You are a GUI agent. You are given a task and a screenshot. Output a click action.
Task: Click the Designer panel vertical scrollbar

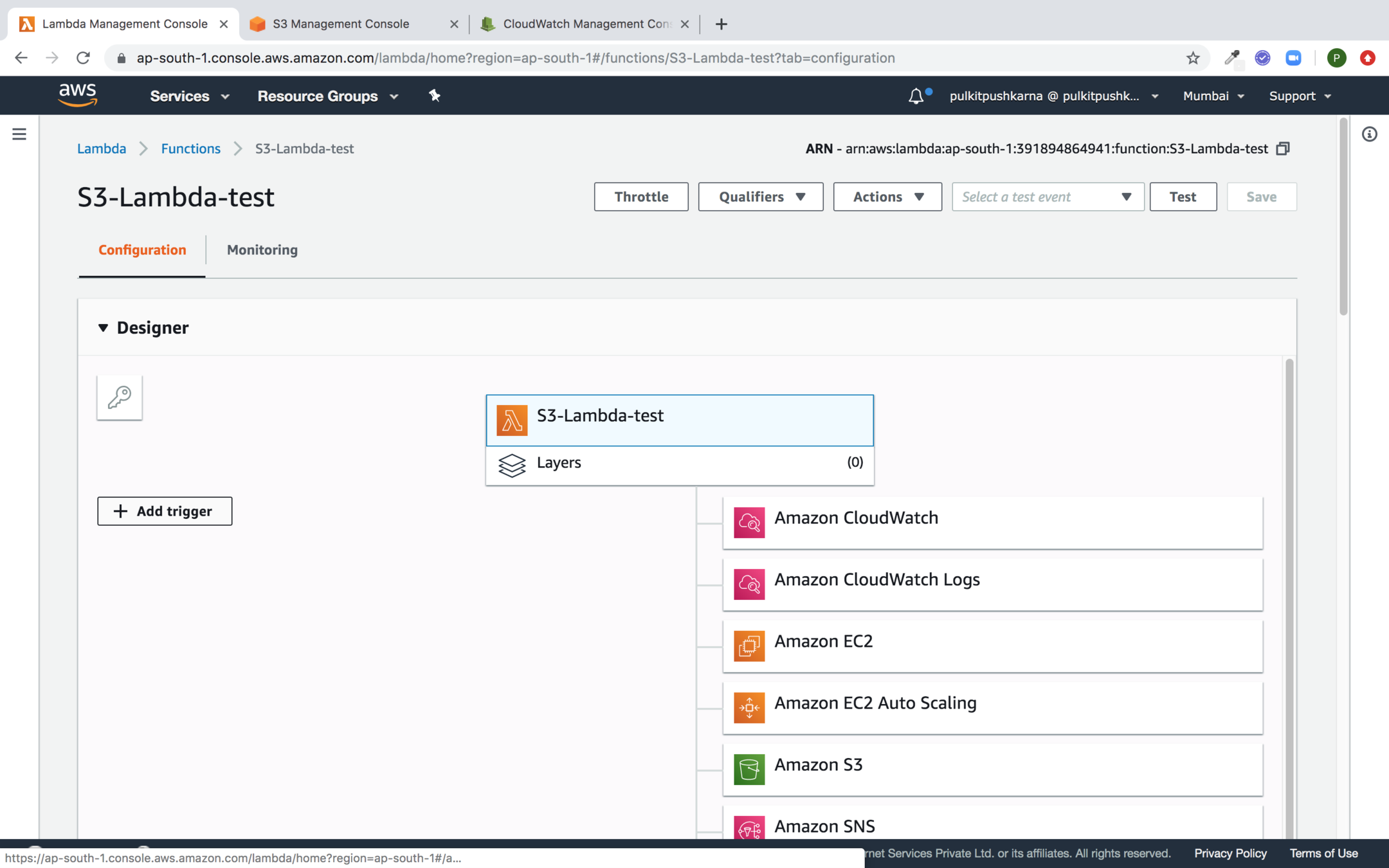tap(1289, 579)
